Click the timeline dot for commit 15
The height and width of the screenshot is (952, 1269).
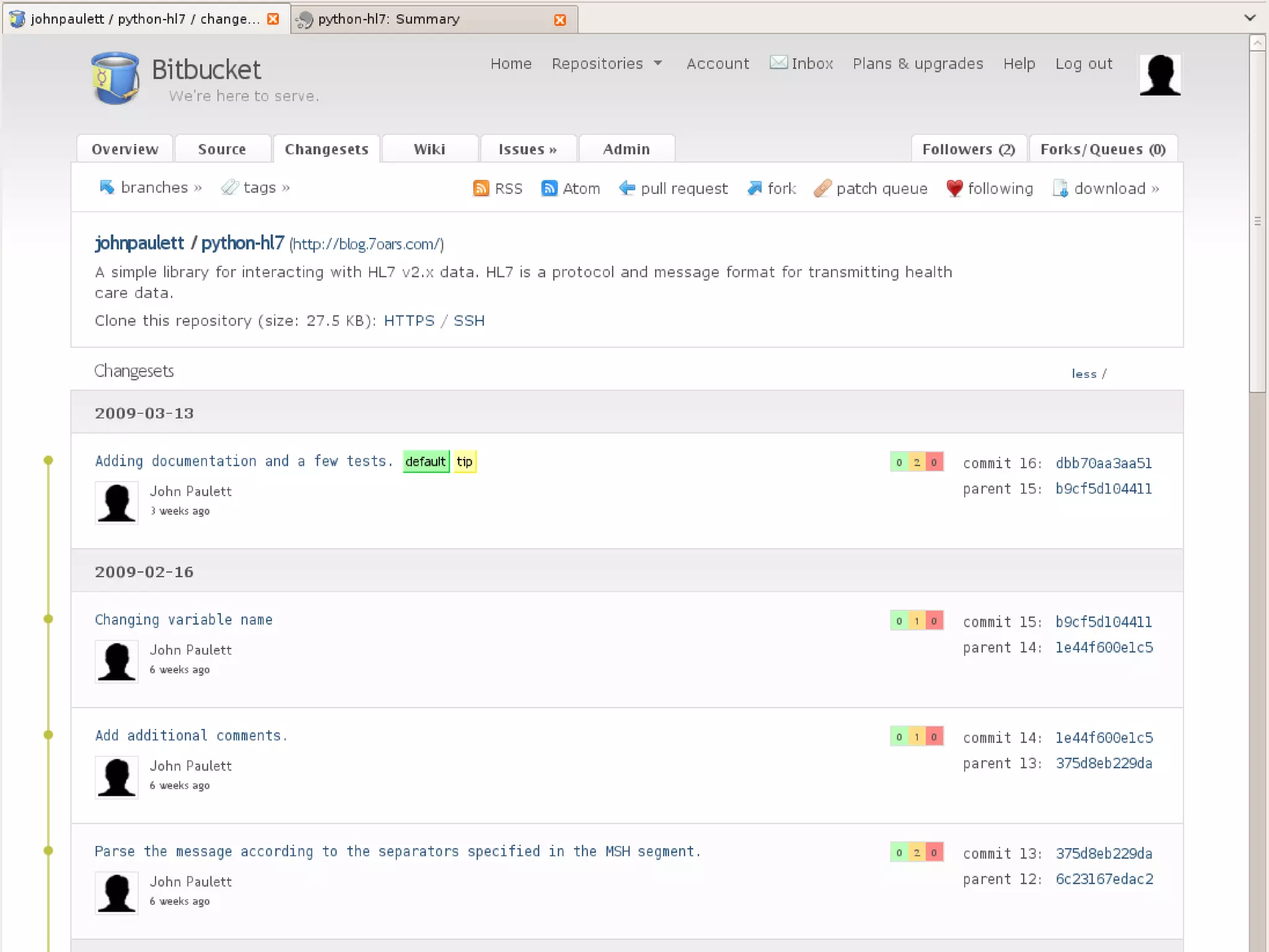pyautogui.click(x=48, y=619)
